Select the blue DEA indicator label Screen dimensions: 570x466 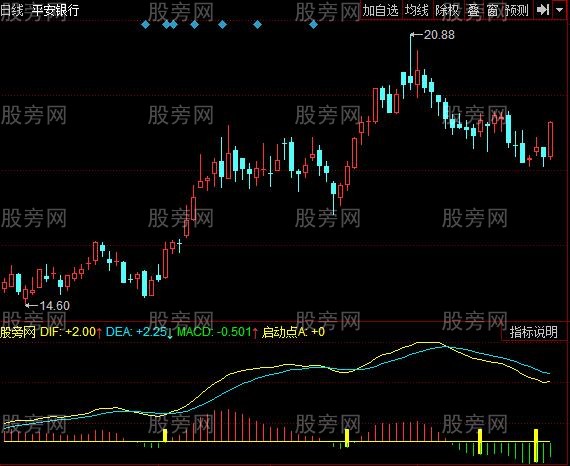click(x=136, y=332)
